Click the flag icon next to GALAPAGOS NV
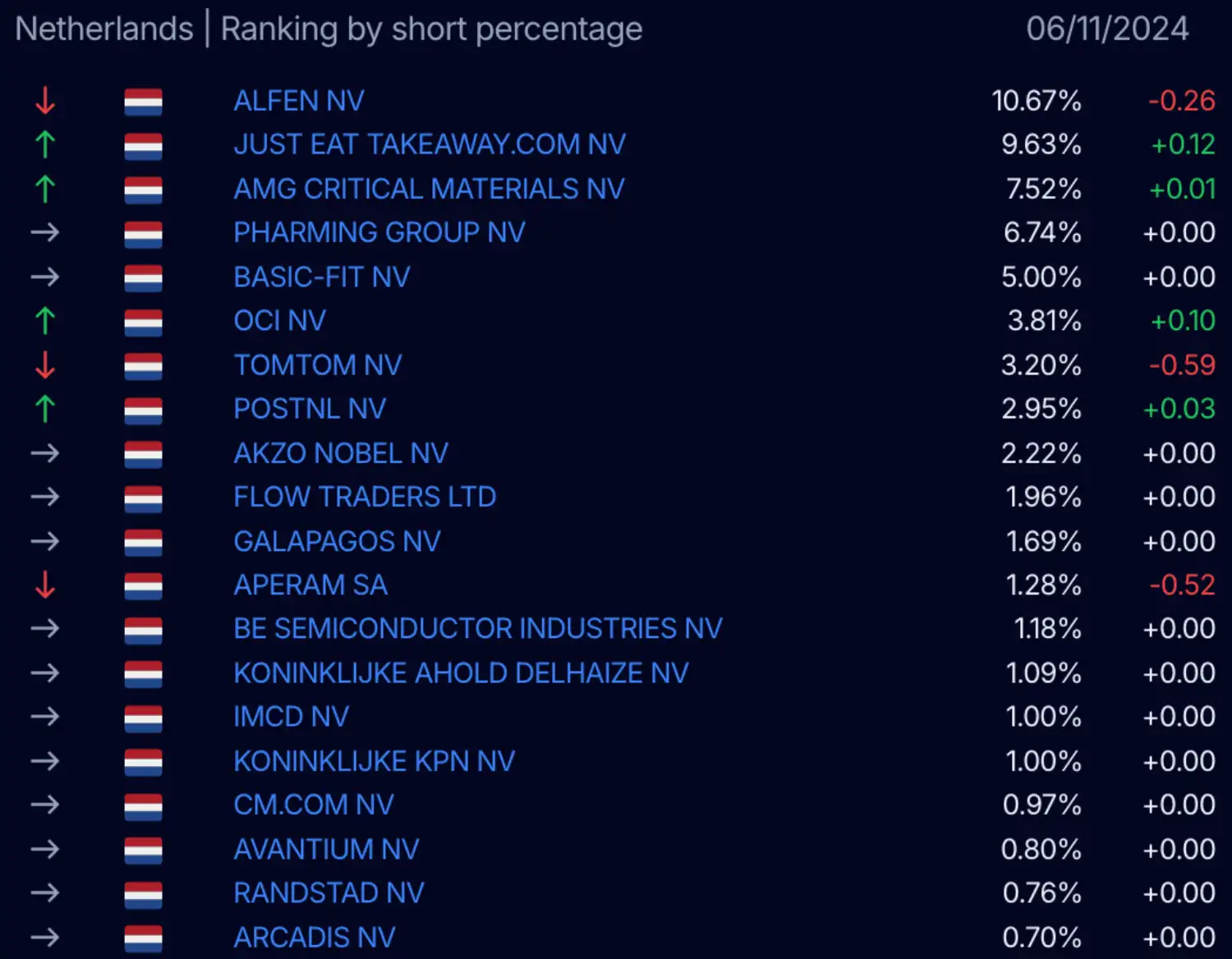The image size is (1232, 959). click(143, 542)
